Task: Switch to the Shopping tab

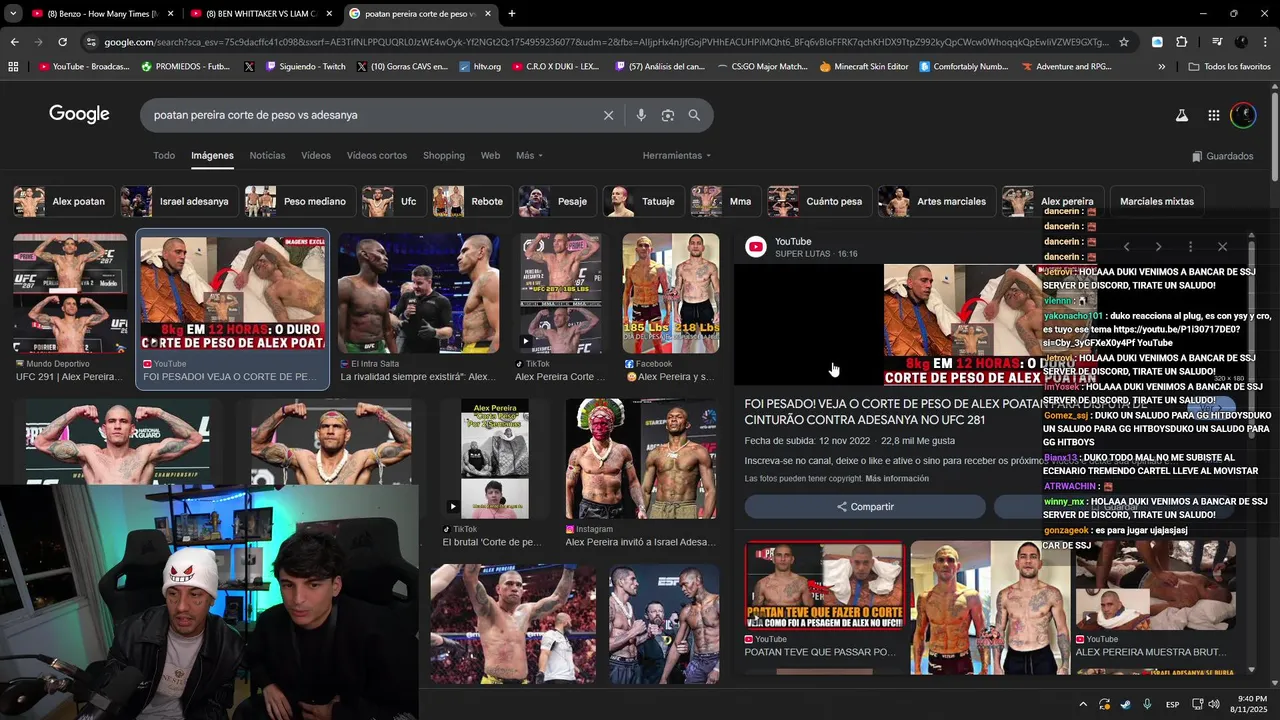Action: click(x=444, y=156)
